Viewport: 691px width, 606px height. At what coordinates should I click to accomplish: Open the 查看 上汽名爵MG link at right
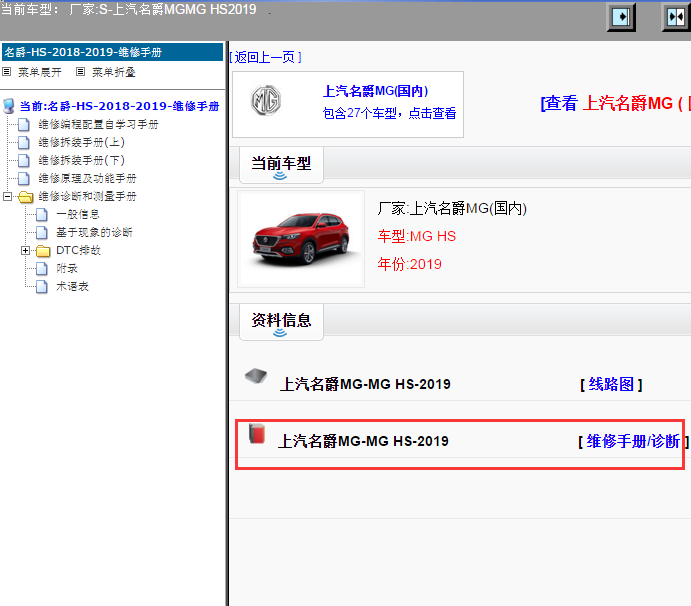615,104
